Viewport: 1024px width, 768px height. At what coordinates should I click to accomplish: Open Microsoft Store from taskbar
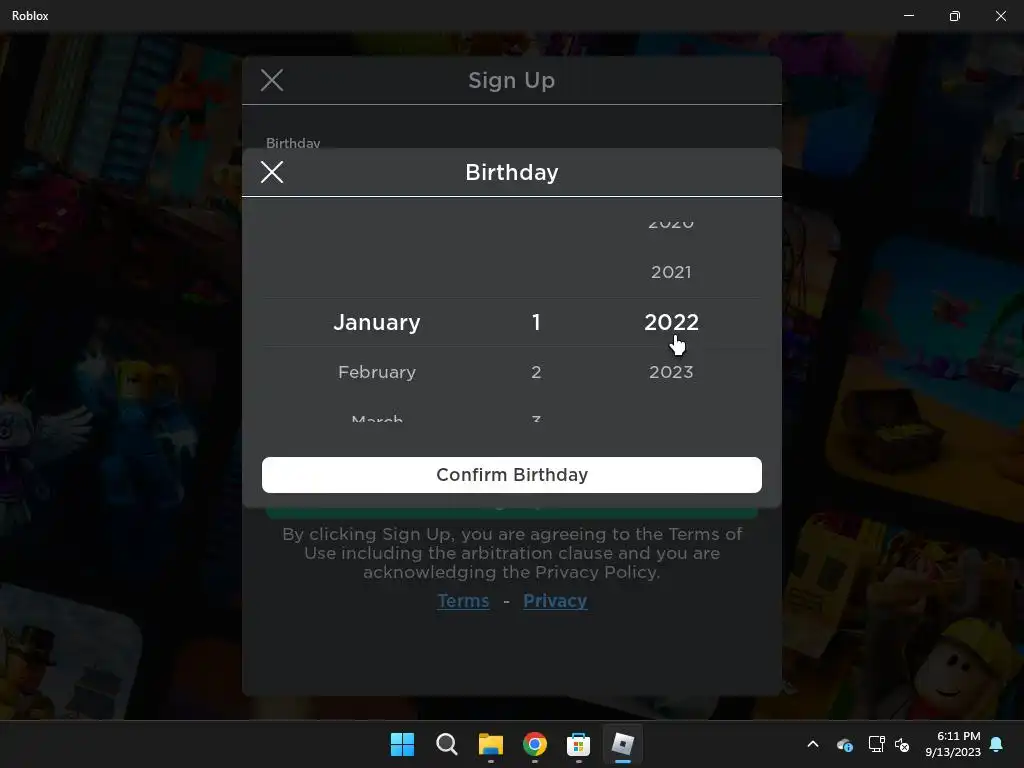579,744
